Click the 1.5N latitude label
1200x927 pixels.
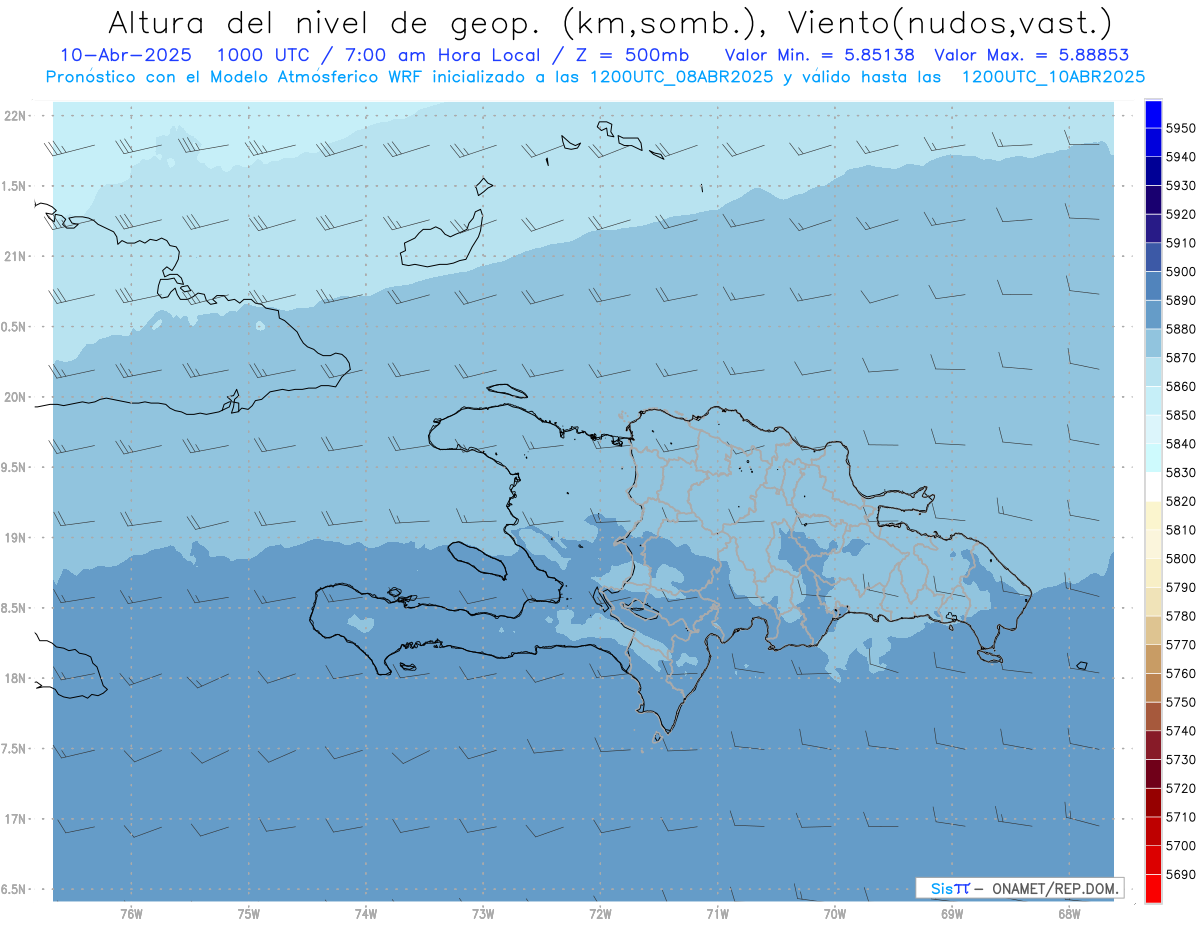pos(13,186)
